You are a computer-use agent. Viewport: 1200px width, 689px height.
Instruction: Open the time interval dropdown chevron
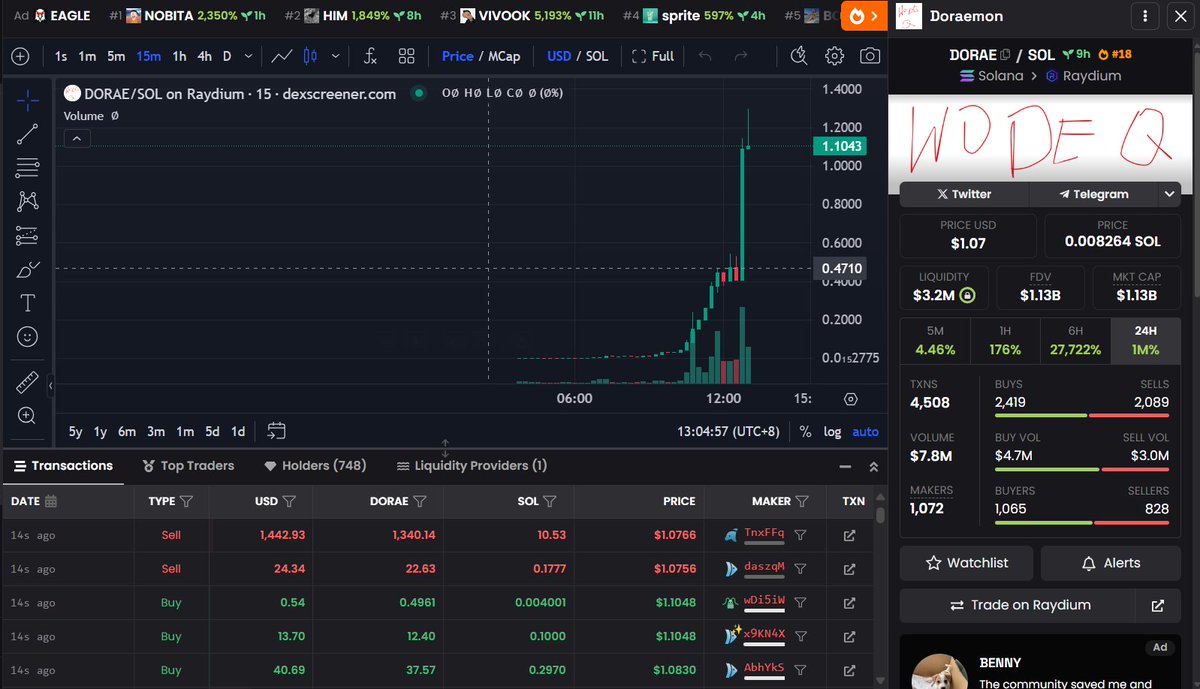click(x=248, y=56)
